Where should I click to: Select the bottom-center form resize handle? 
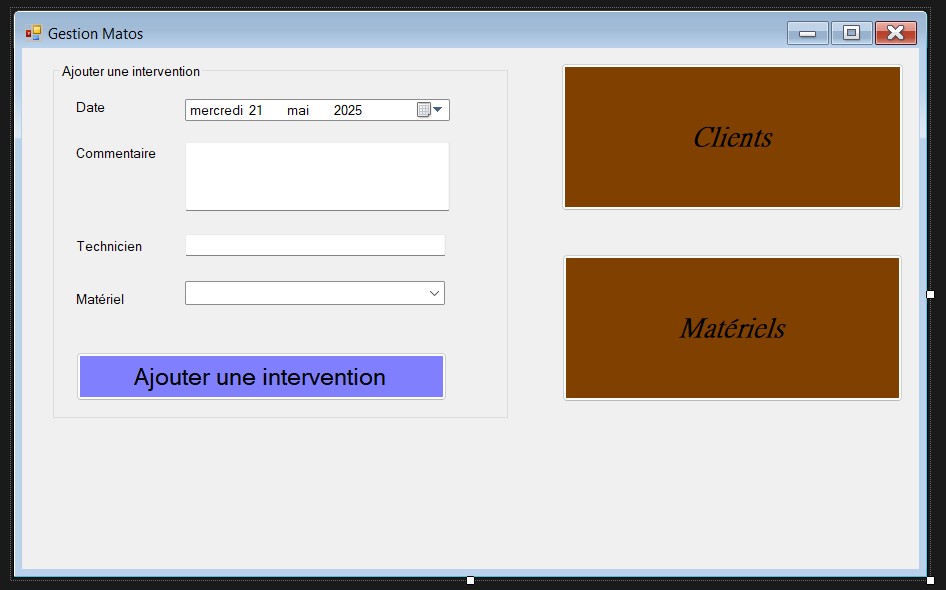(x=470, y=580)
